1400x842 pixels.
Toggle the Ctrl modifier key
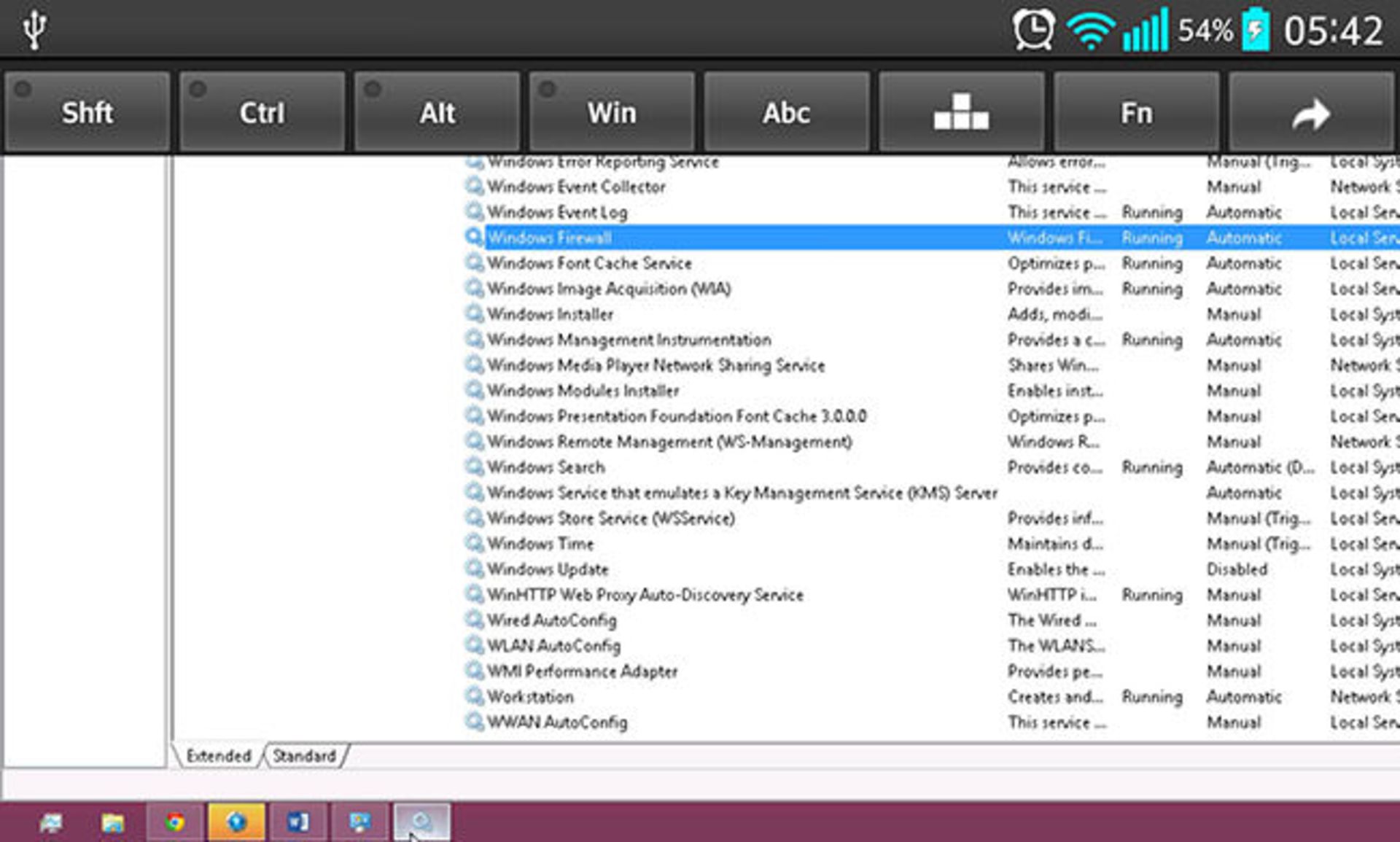pyautogui.click(x=262, y=112)
